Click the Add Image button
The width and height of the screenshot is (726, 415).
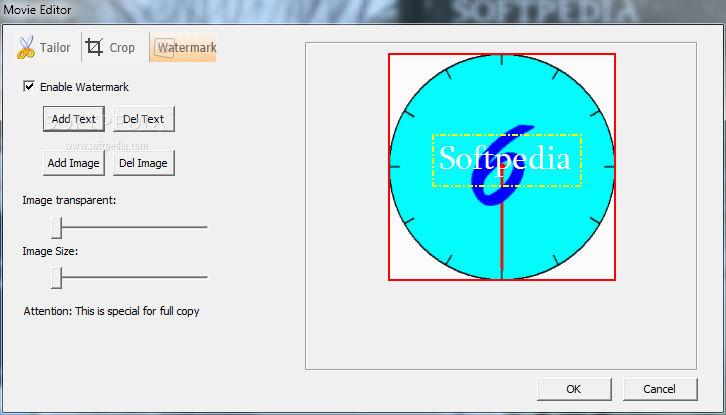pos(74,163)
